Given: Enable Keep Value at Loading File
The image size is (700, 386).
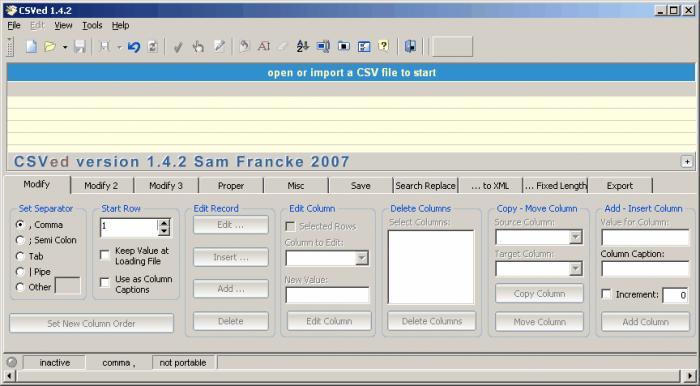Looking at the screenshot, I should [x=104, y=255].
